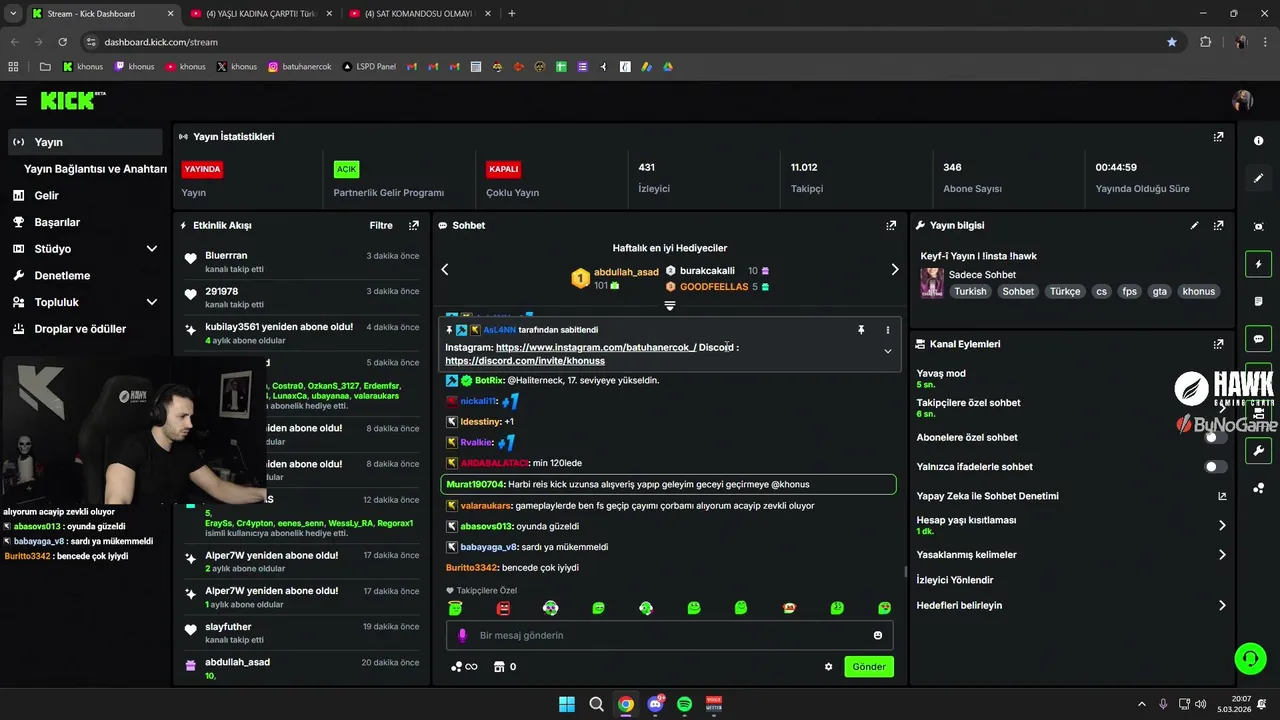Viewport: 1280px width, 720px height.
Task: Open Discord from the taskbar
Action: pyautogui.click(x=655, y=704)
